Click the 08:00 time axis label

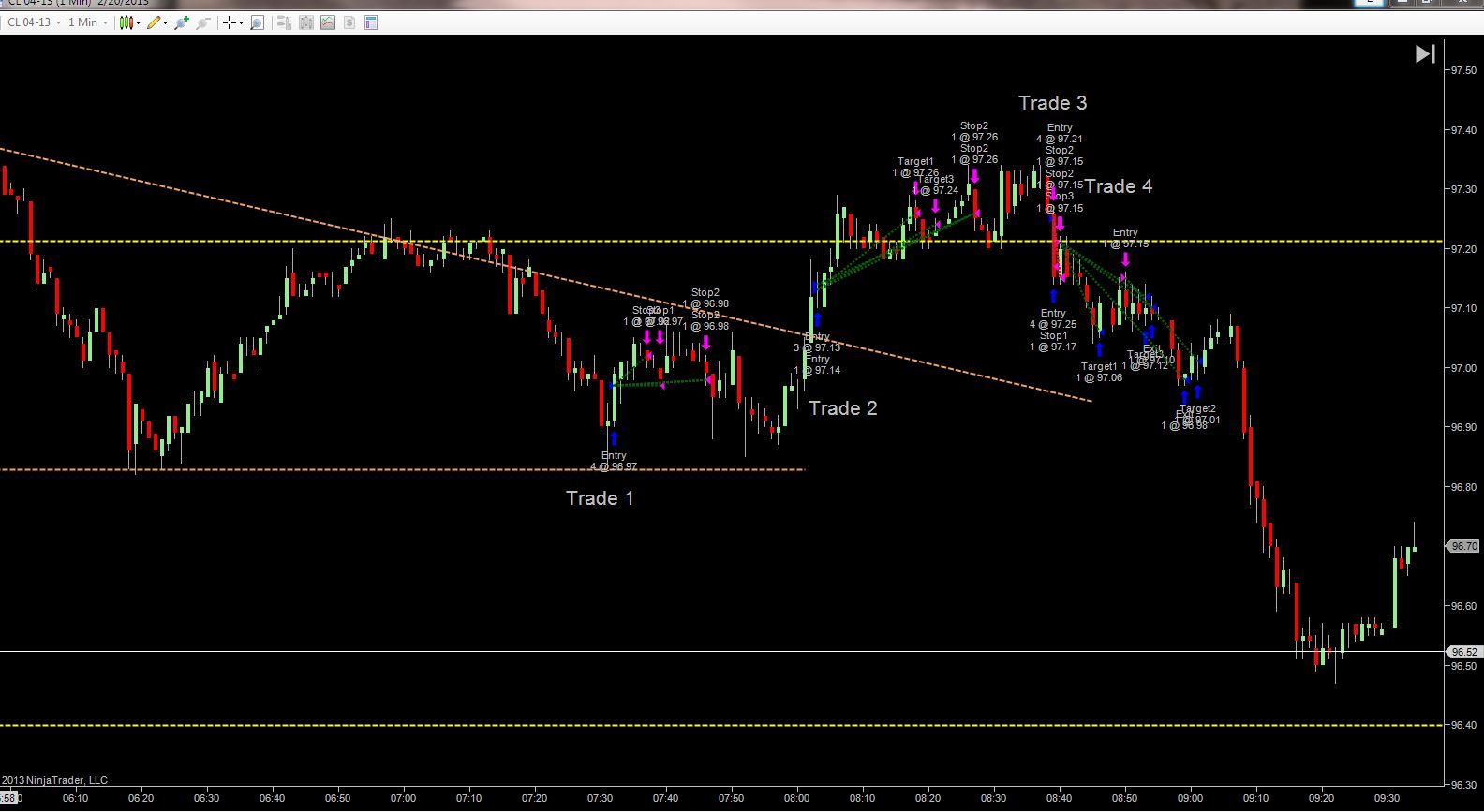[797, 798]
